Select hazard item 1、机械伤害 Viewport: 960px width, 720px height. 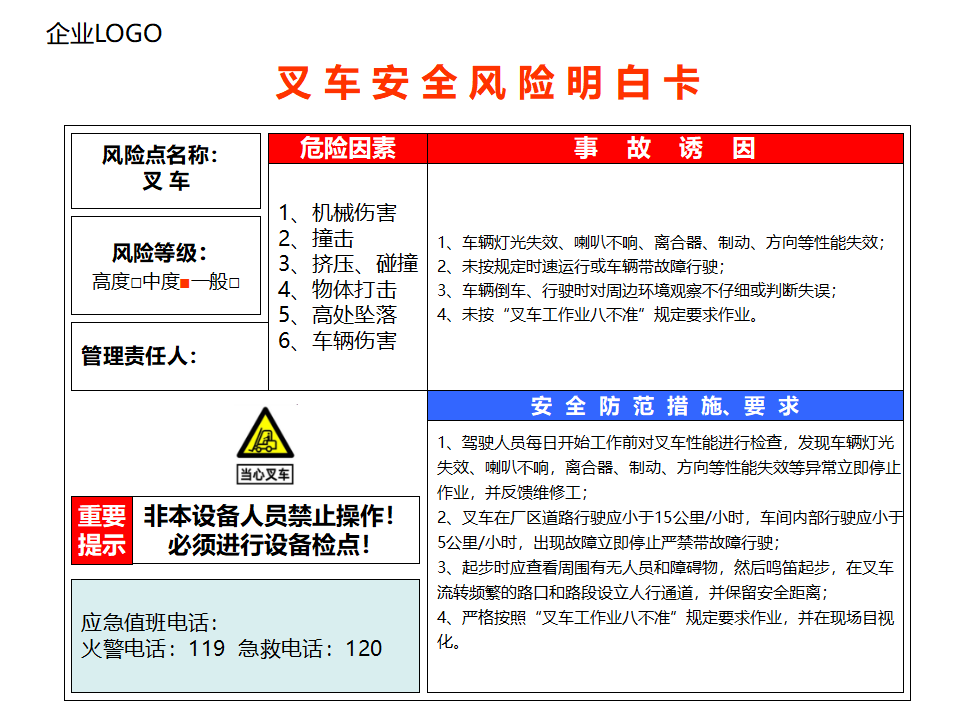[338, 213]
